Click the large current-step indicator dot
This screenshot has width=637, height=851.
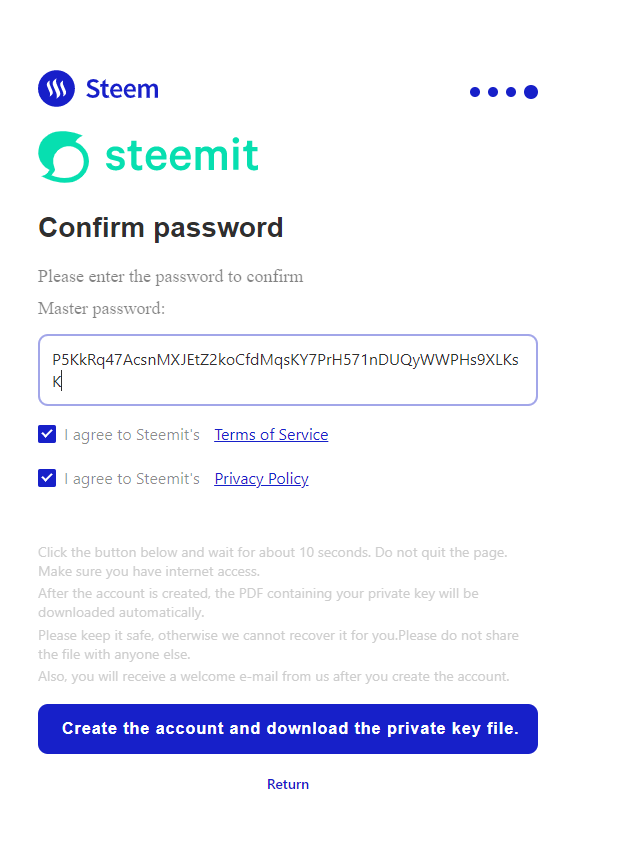(531, 92)
